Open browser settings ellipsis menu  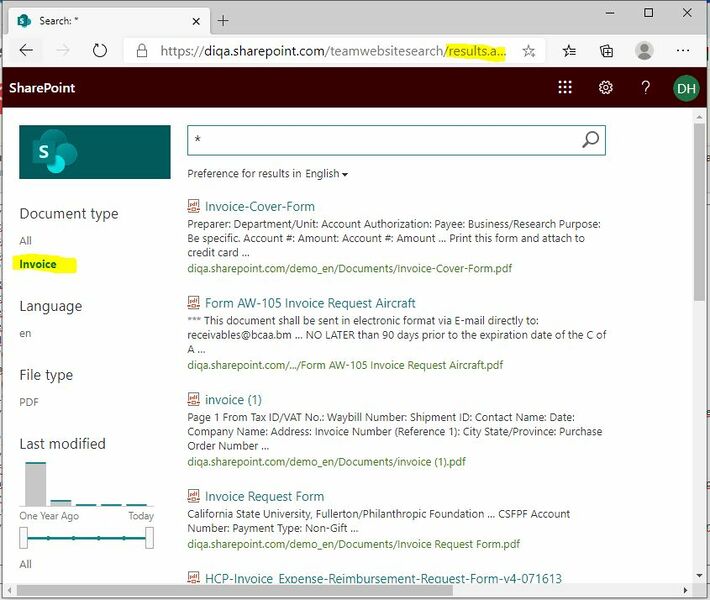pyautogui.click(x=683, y=51)
